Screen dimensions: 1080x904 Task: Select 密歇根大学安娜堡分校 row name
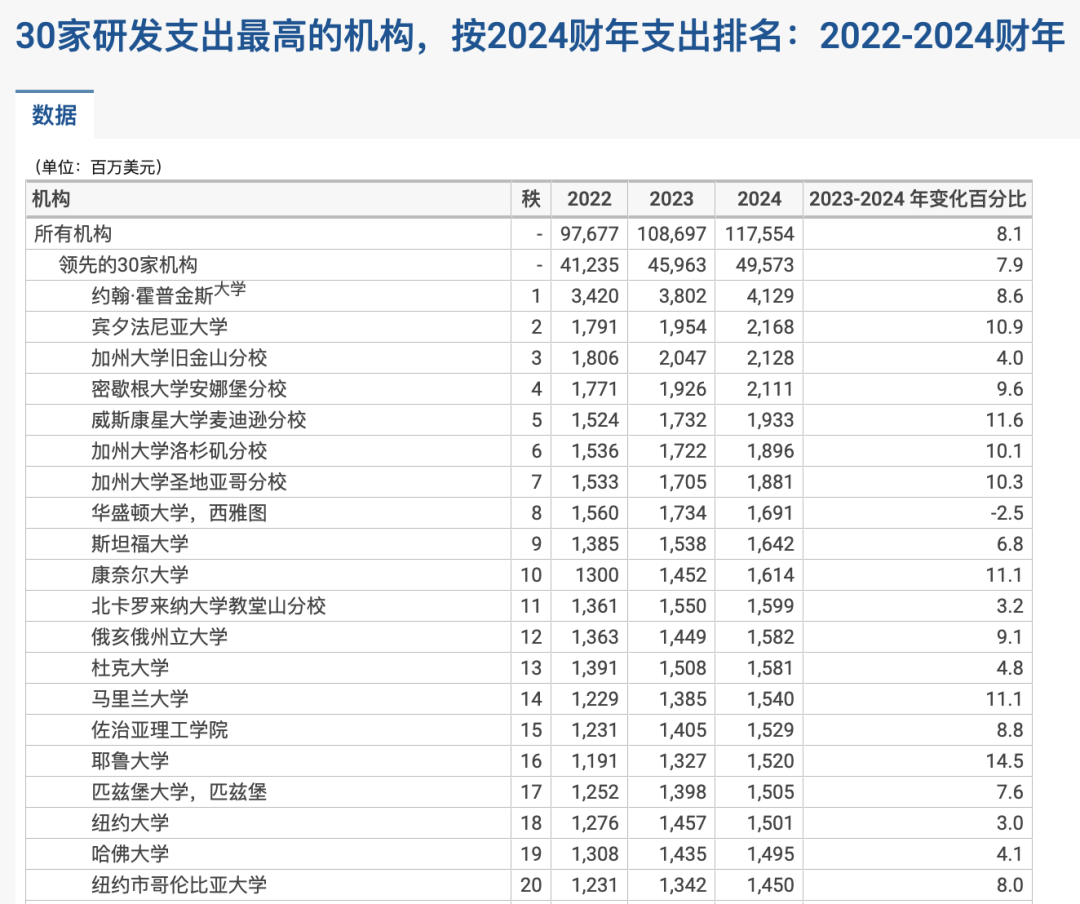click(189, 389)
